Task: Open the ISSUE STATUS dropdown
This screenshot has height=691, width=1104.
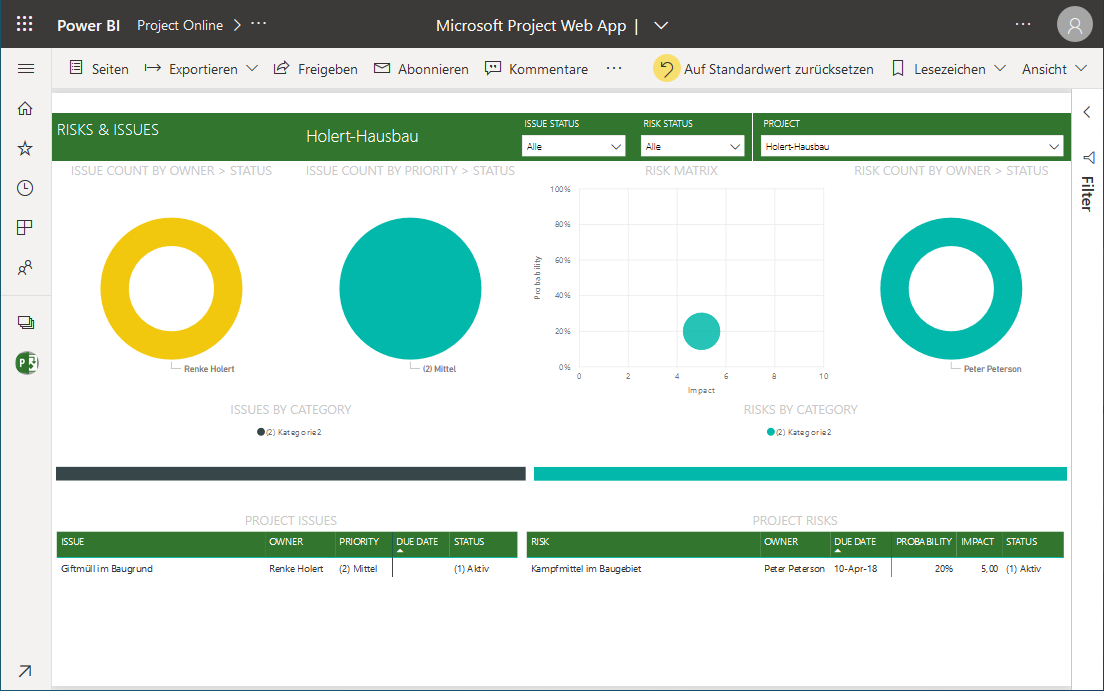Action: point(573,146)
